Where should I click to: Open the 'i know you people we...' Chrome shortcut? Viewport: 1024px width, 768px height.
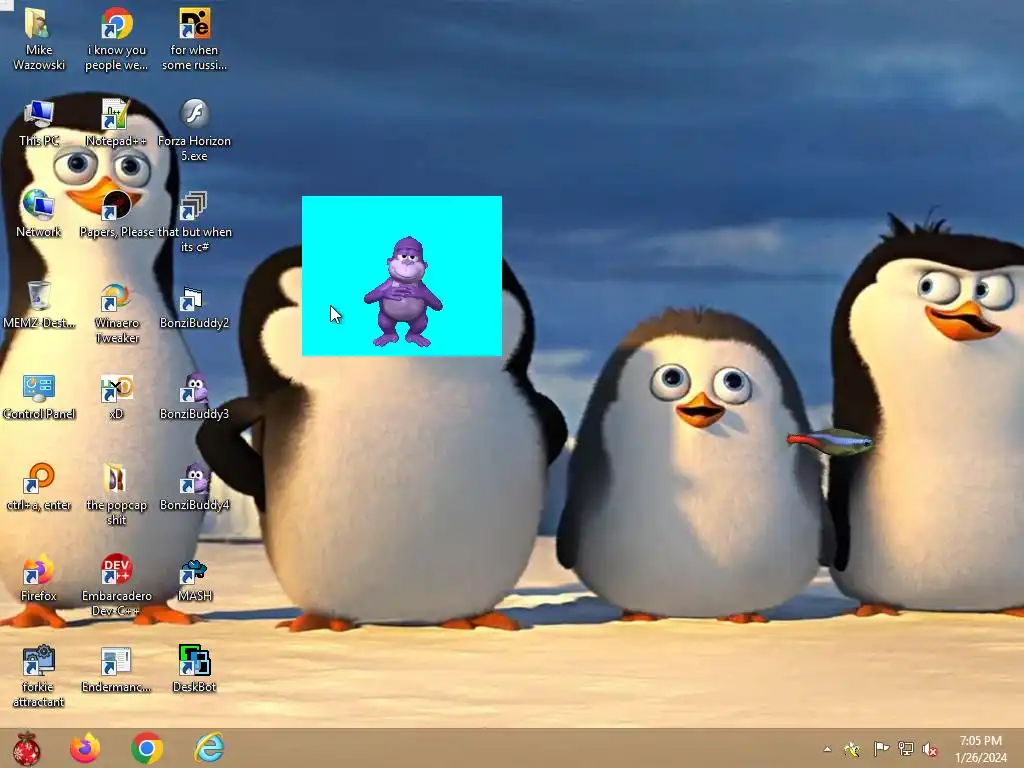(x=116, y=39)
